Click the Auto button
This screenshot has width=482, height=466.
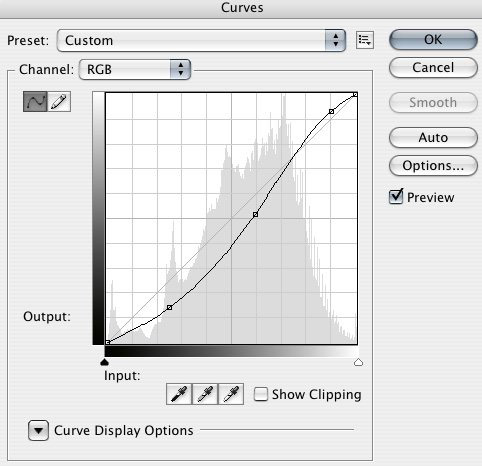433,137
